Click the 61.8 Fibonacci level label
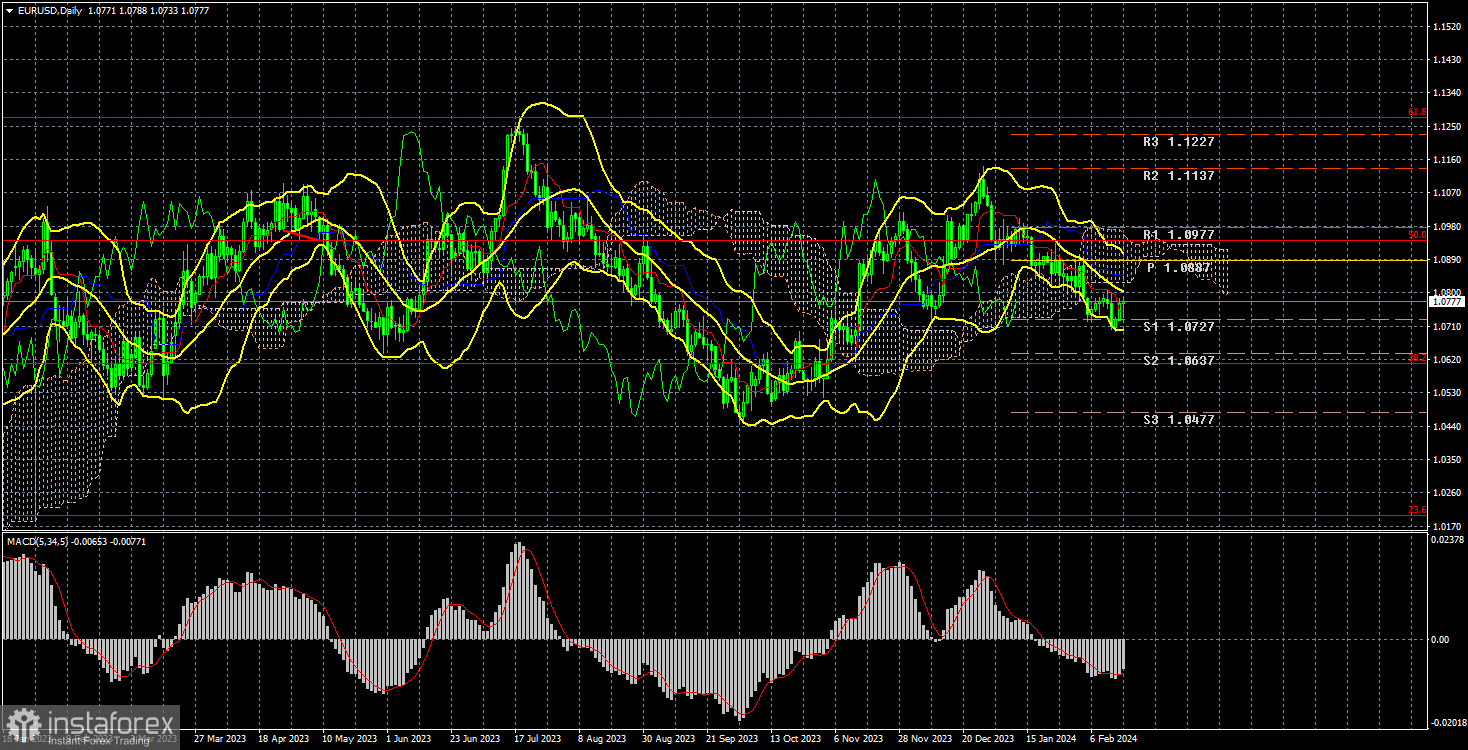Viewport: 1468px width, 750px height. (1417, 113)
